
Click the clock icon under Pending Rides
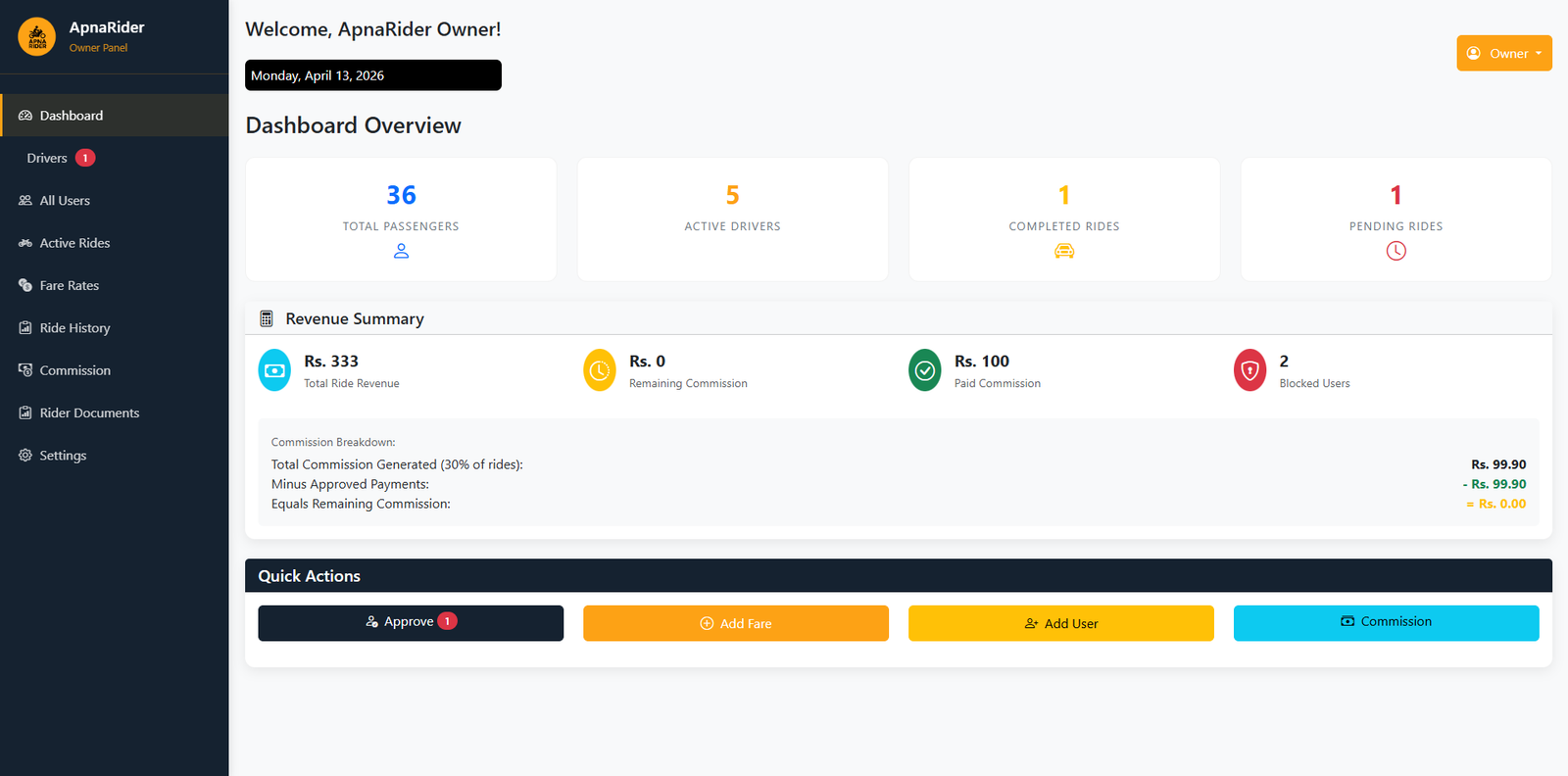point(1396,251)
